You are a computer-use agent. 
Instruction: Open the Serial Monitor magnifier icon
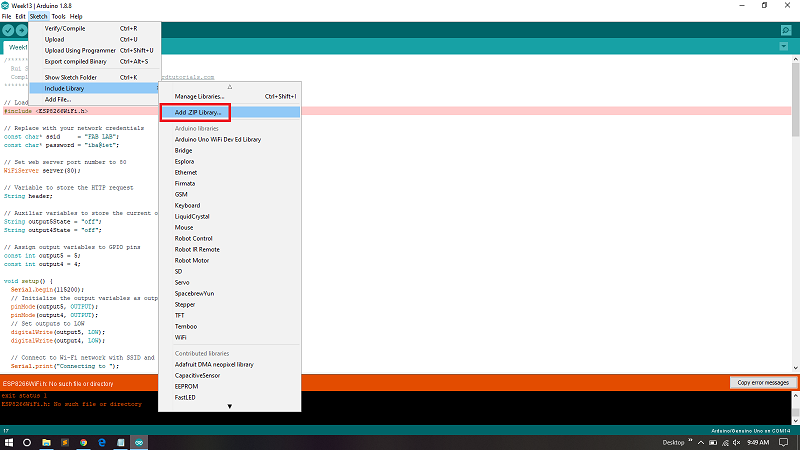tap(786, 31)
